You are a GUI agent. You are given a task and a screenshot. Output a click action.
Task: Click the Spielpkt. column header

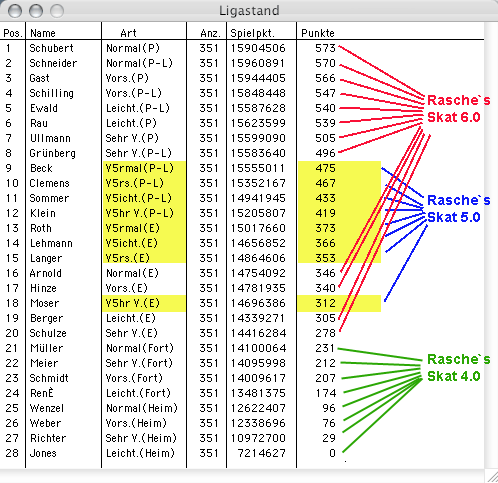click(252, 33)
